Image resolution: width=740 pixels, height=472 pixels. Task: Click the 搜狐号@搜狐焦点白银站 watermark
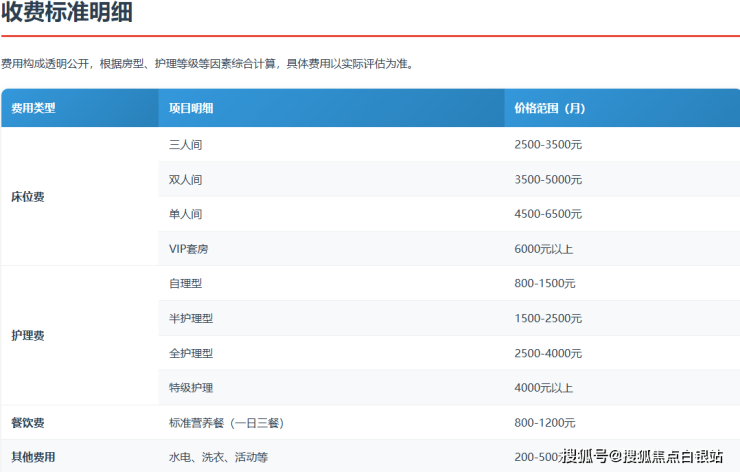tap(641, 456)
